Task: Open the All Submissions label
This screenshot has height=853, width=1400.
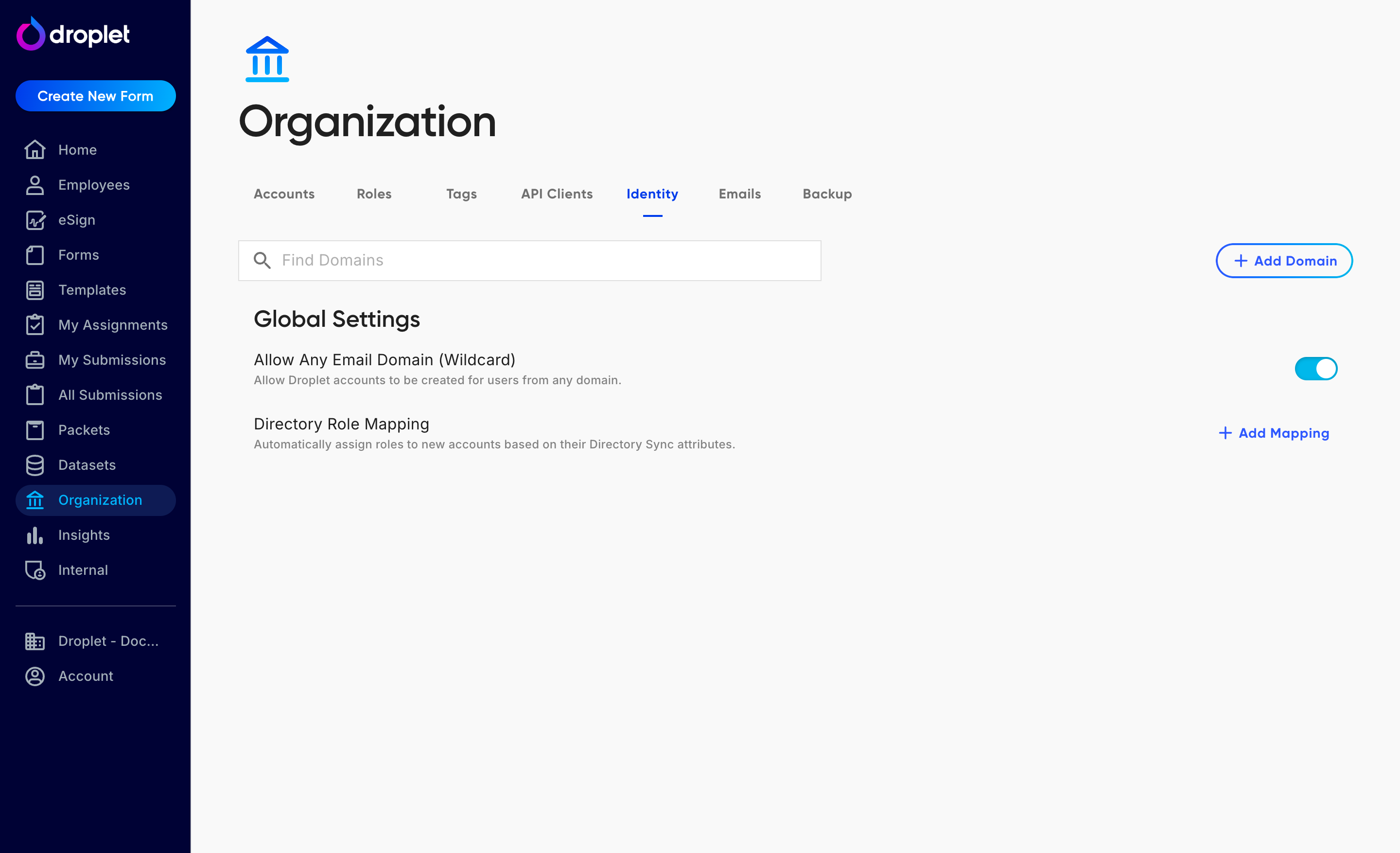Action: 110,395
